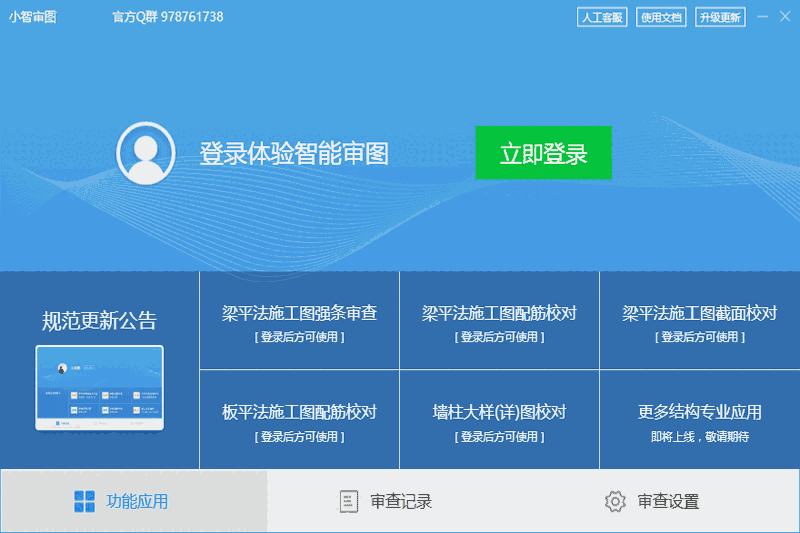Open 人工客服 support
Image resolution: width=800 pixels, height=533 pixels.
click(602, 17)
